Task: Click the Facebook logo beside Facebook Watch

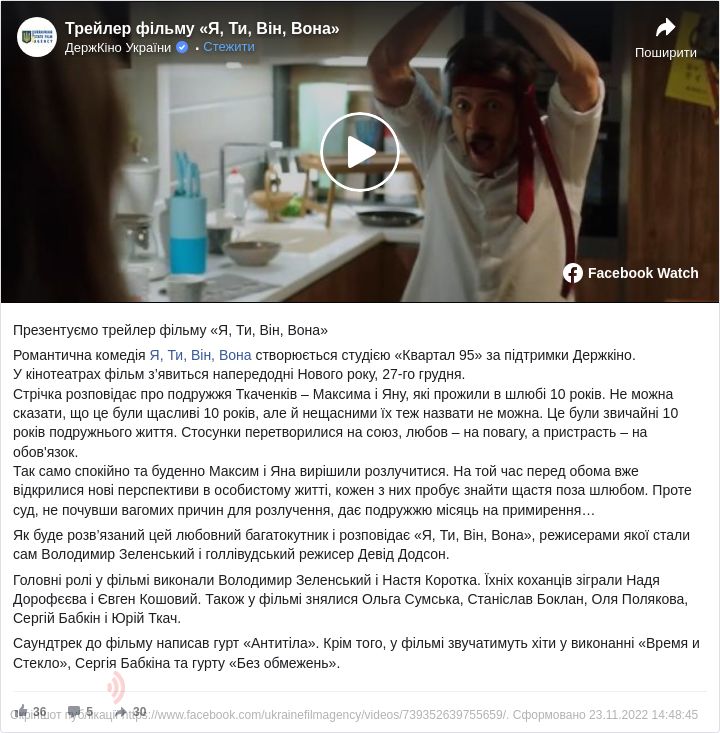Action: [x=573, y=273]
